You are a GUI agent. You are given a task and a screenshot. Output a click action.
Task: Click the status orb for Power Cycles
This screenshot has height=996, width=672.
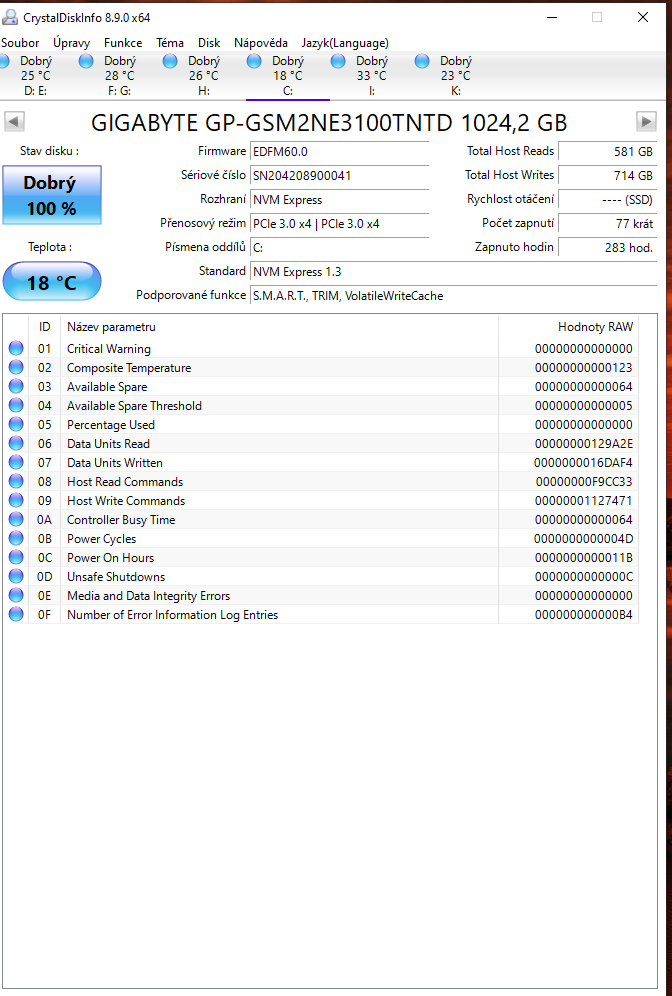[16, 539]
